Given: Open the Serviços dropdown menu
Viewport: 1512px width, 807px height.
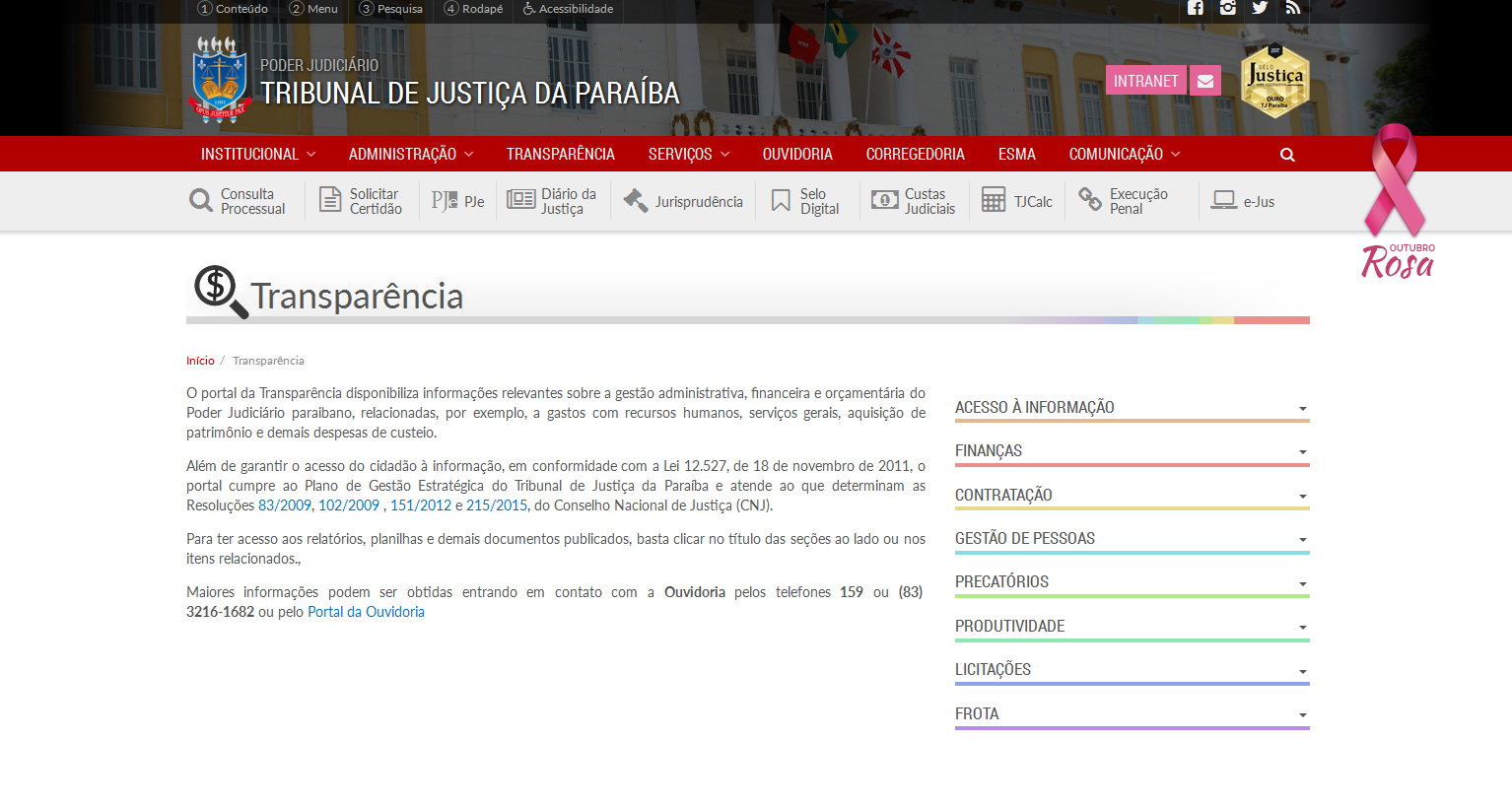Looking at the screenshot, I should click(689, 155).
